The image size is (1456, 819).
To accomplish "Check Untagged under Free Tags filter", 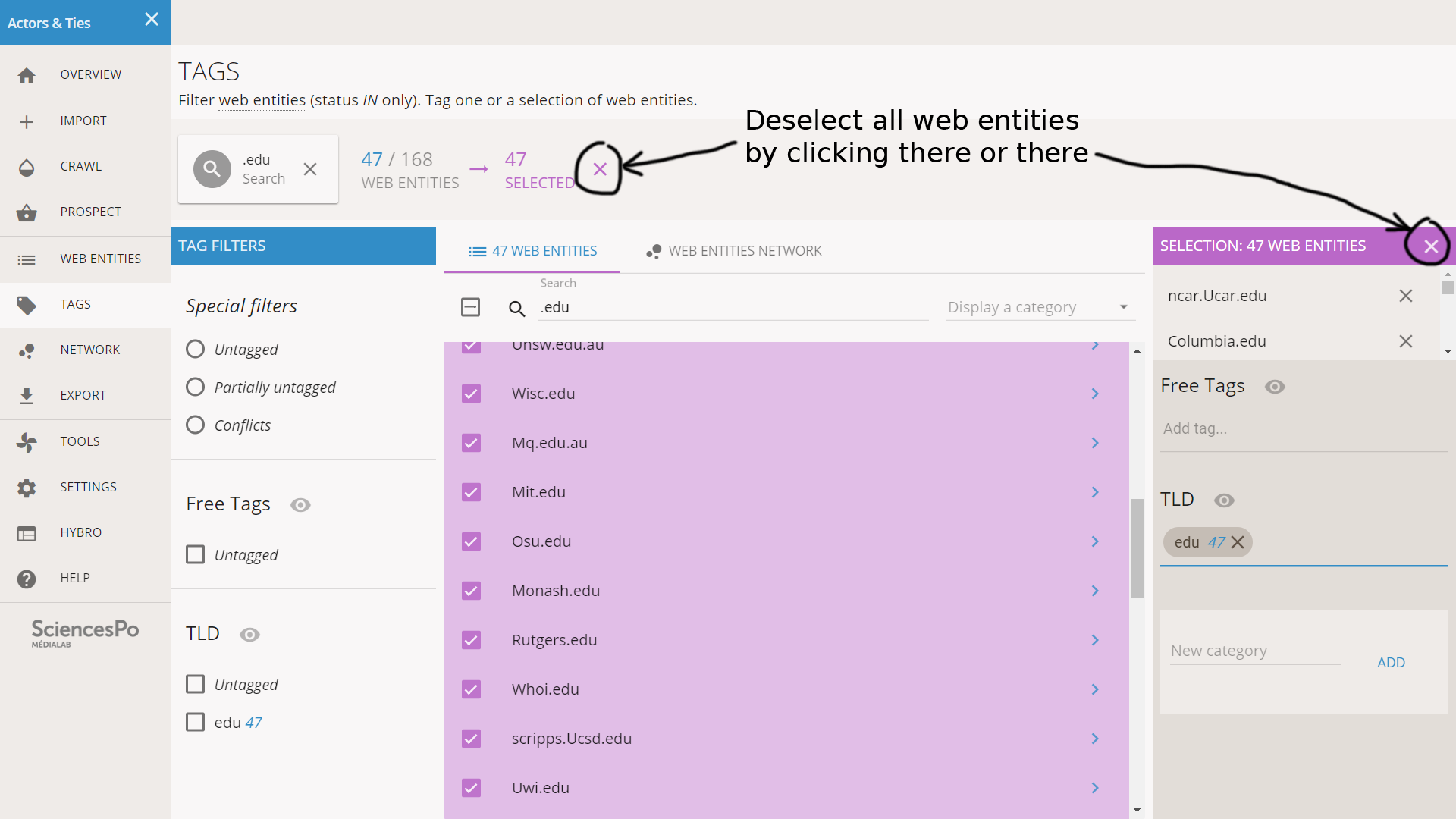I will [195, 554].
